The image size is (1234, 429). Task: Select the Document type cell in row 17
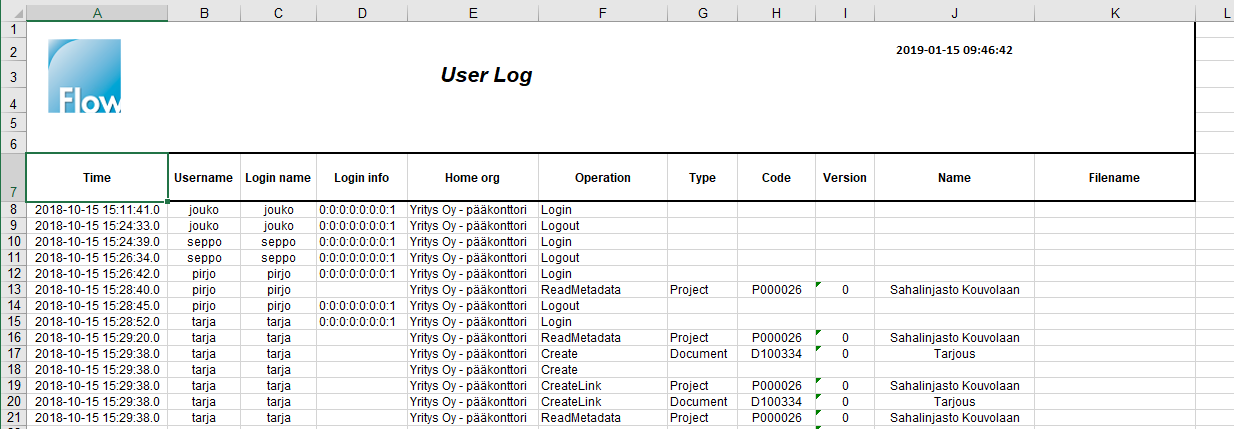click(702, 354)
